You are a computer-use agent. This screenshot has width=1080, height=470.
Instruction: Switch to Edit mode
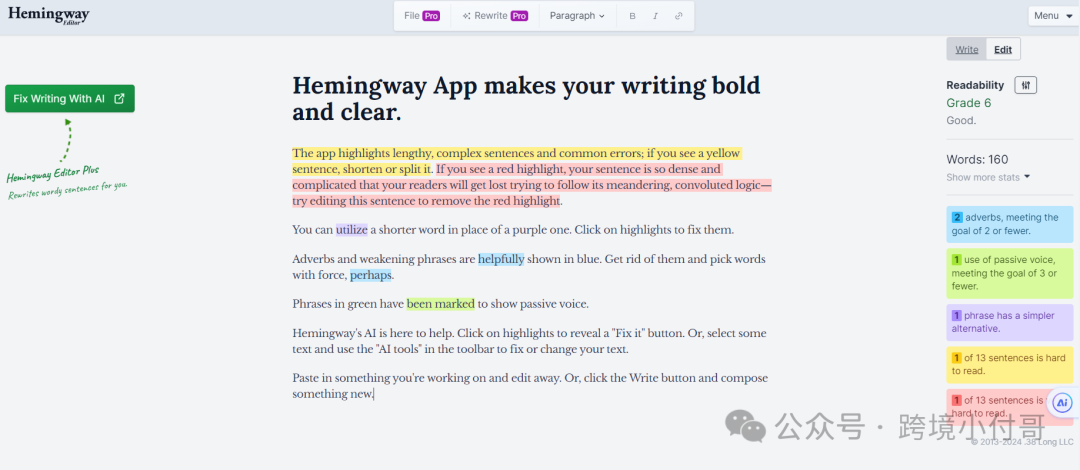[x=1003, y=50]
